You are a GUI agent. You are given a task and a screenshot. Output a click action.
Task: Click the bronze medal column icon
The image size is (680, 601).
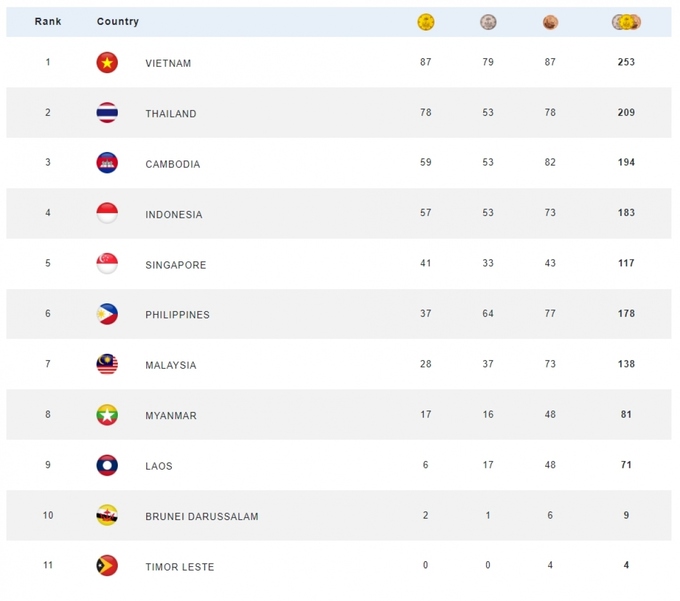pyautogui.click(x=550, y=23)
